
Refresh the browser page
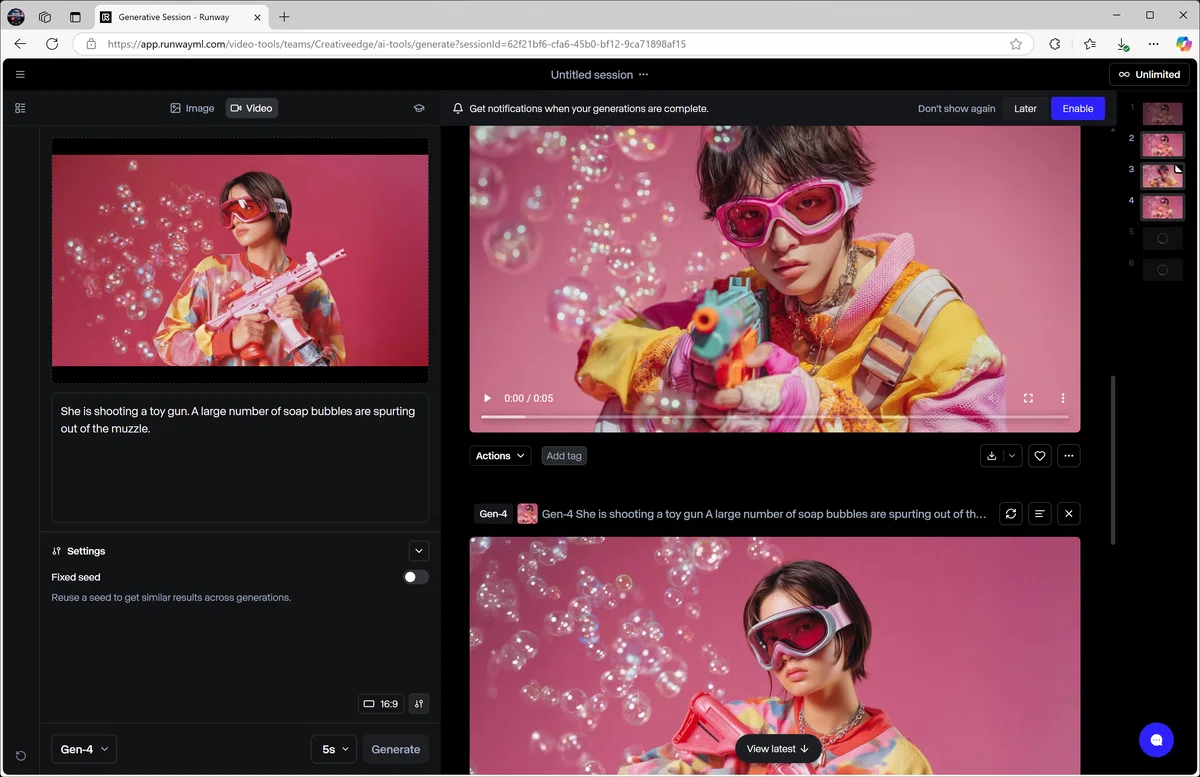tap(52, 44)
